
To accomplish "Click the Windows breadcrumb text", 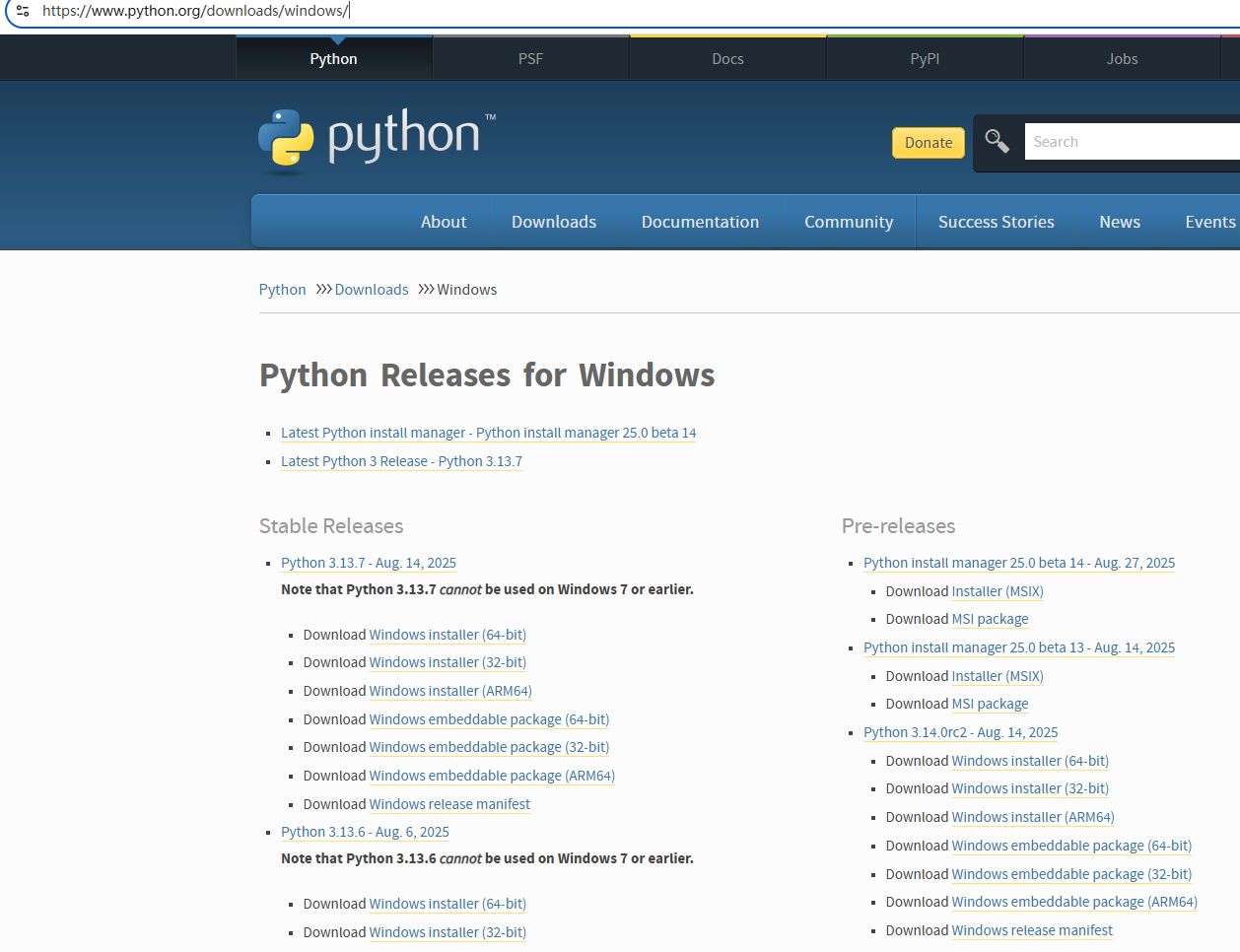I will [467, 290].
